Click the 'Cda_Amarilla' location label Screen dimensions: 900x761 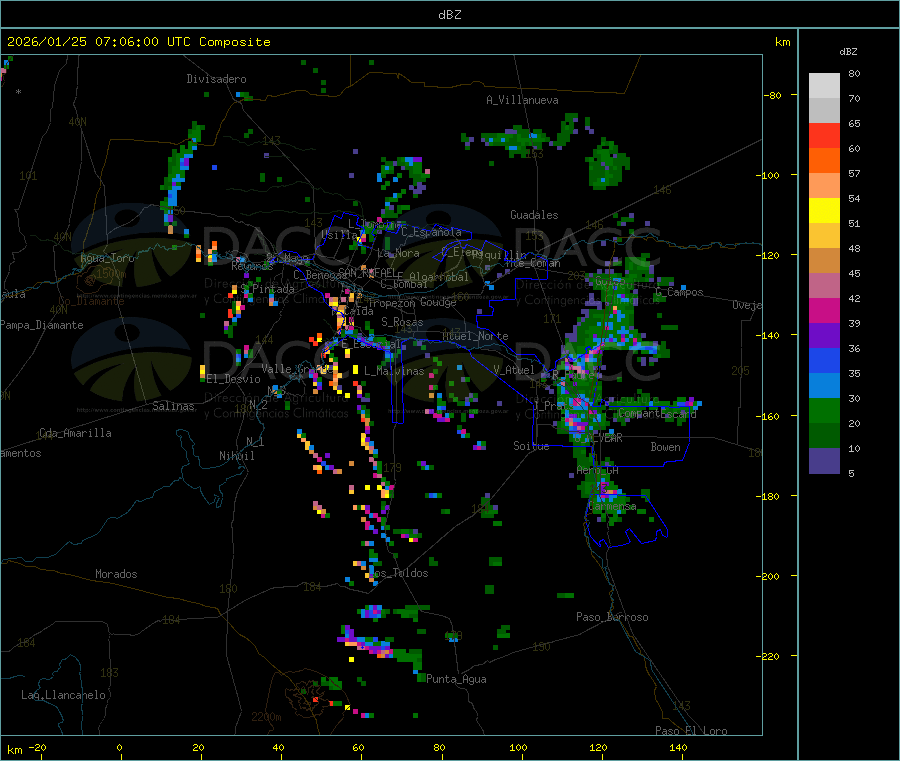(75, 433)
